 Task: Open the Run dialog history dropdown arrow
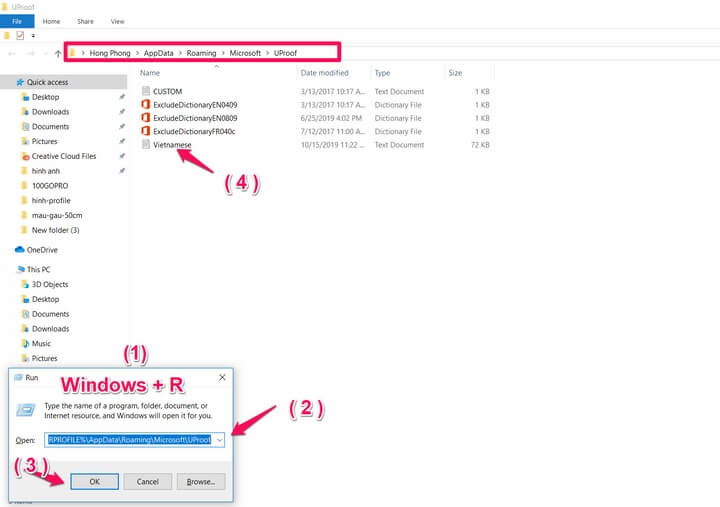click(219, 440)
